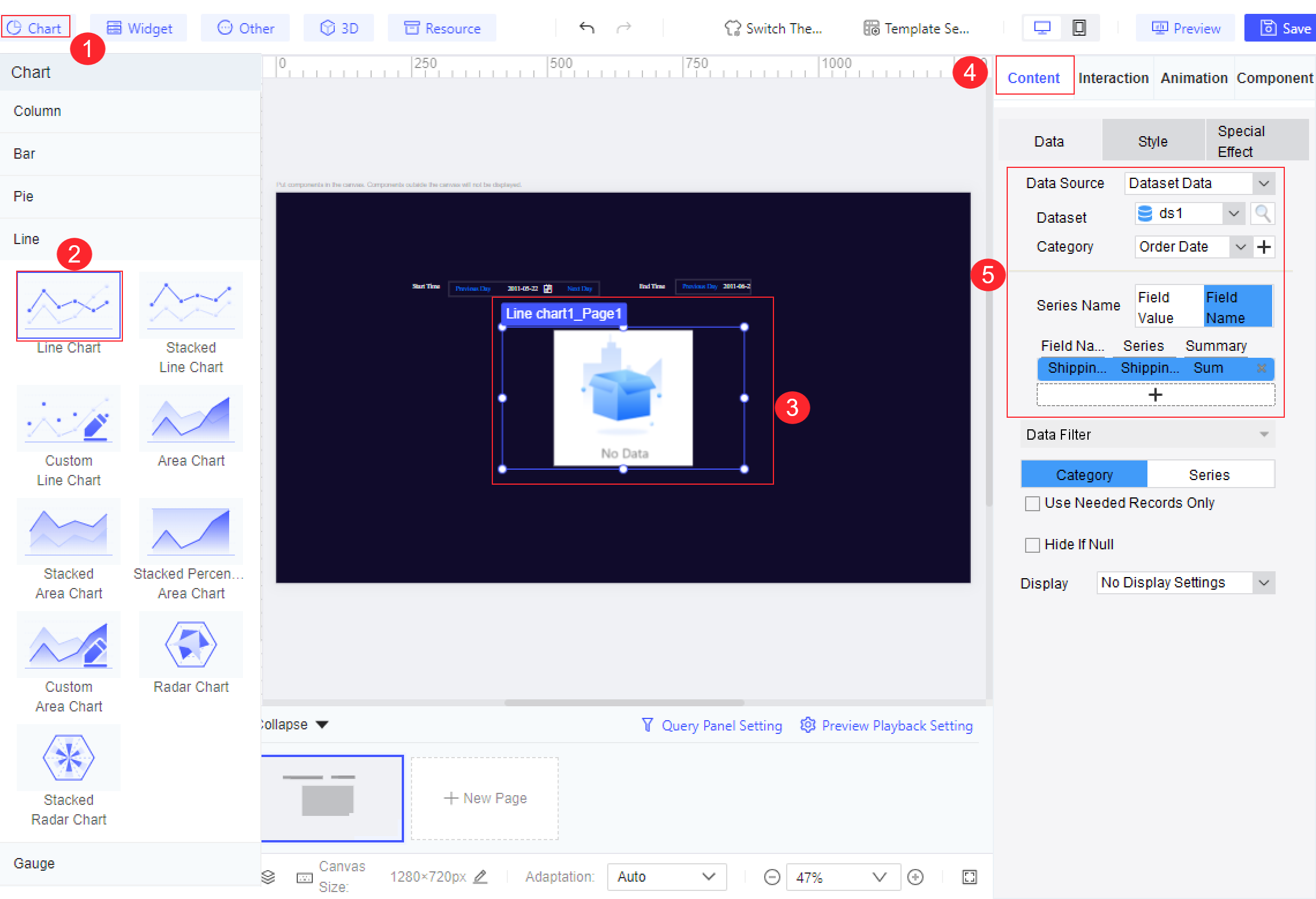Zoom out with minus circle icon
This screenshot has height=899, width=1316.
(772, 877)
